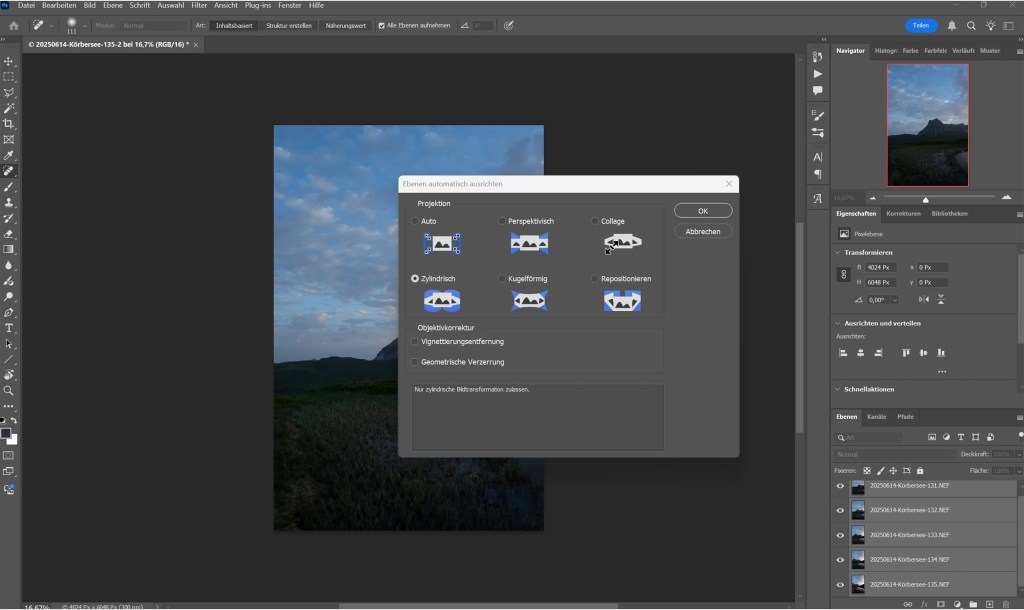
Task: Create a new layer via the panel icon
Action: [x=987, y=604]
